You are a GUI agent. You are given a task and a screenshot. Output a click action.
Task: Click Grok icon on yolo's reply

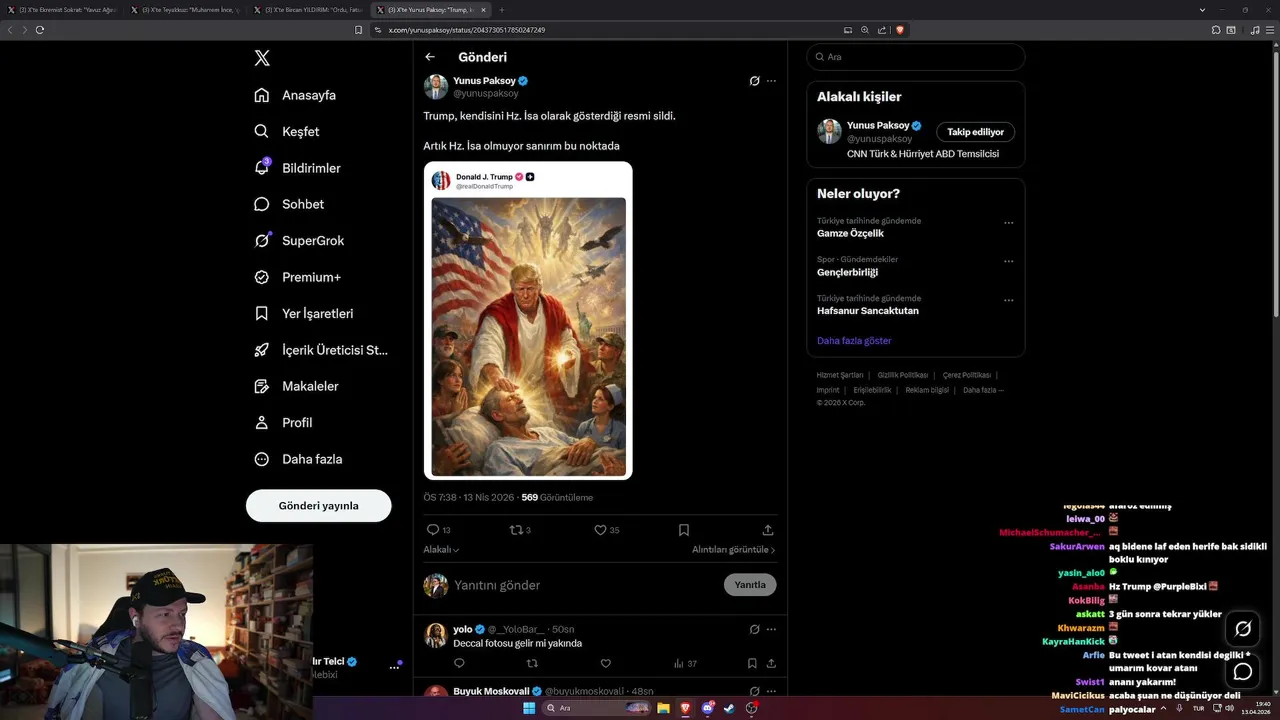(754, 629)
